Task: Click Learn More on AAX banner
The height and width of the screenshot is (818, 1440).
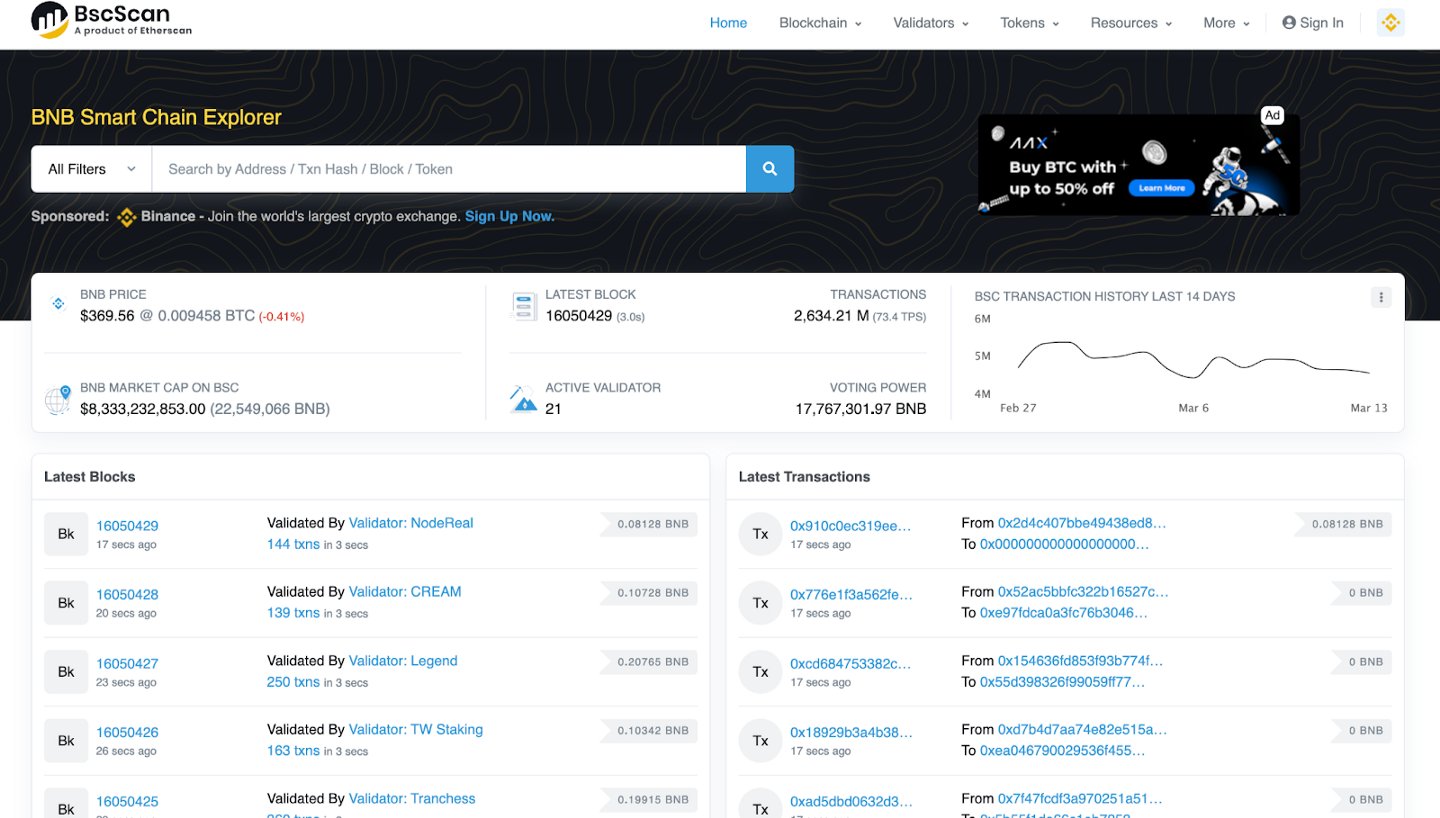Action: coord(1162,188)
